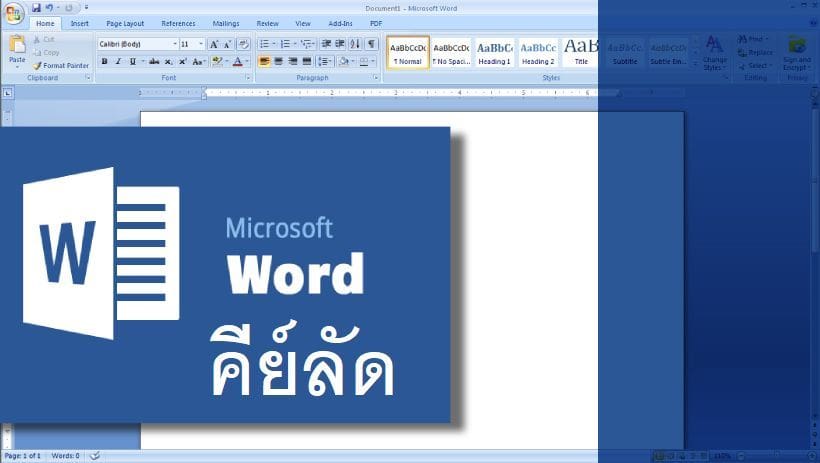820x463 pixels.
Task: Open the paragraph Shading paint bucket
Action: (x=344, y=61)
